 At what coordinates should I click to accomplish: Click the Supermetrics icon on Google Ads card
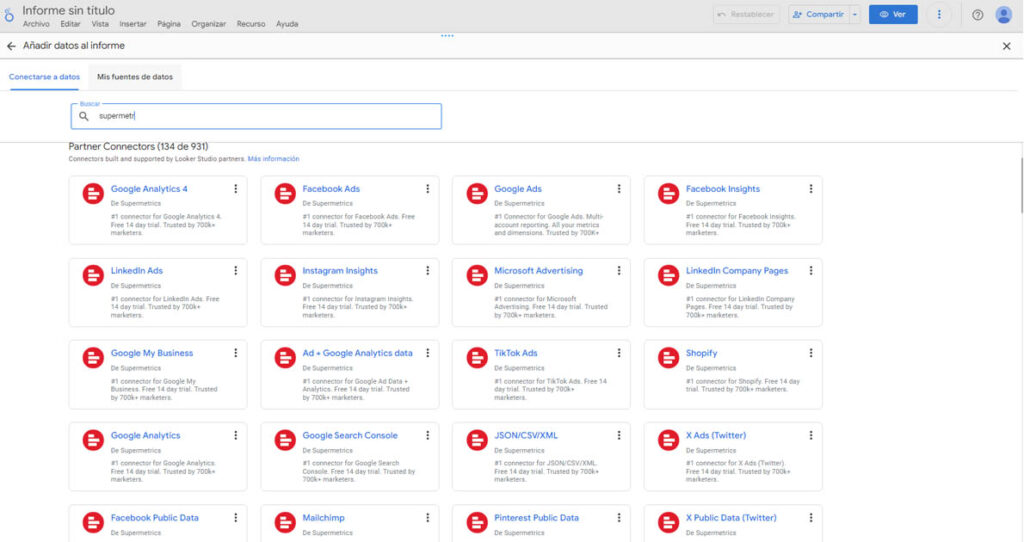point(477,194)
